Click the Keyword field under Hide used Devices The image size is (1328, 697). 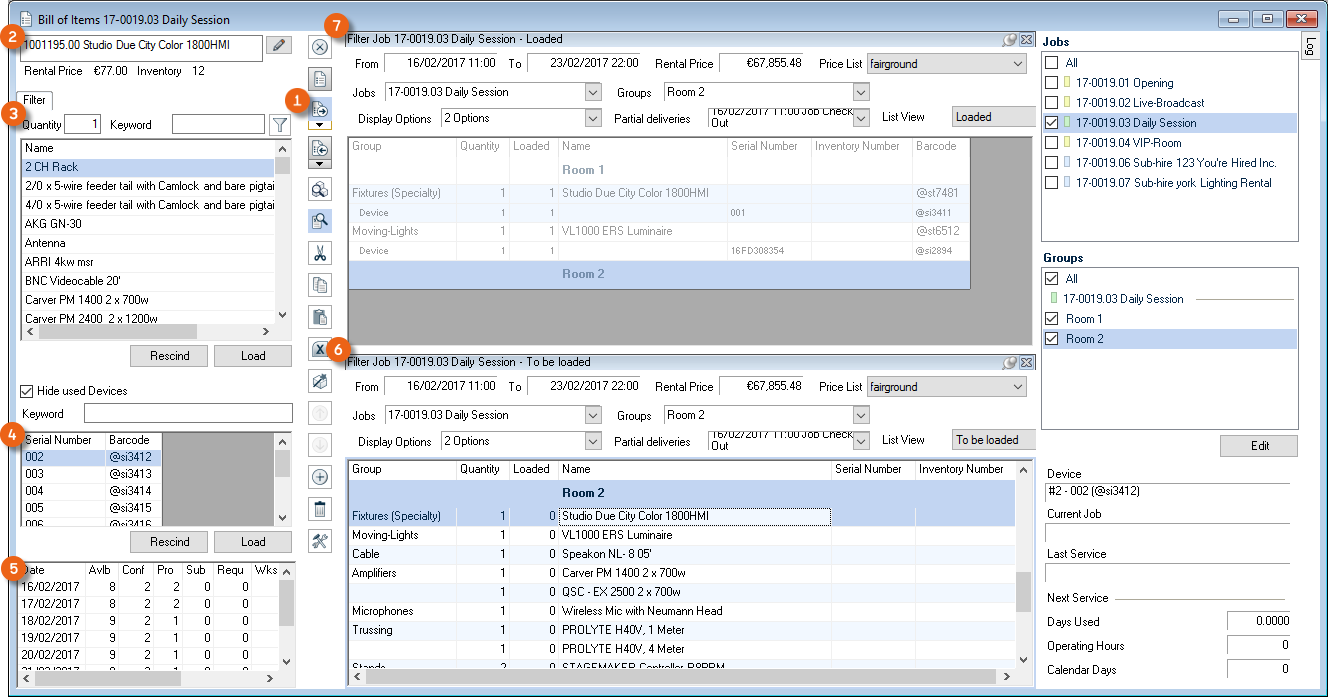click(x=188, y=414)
